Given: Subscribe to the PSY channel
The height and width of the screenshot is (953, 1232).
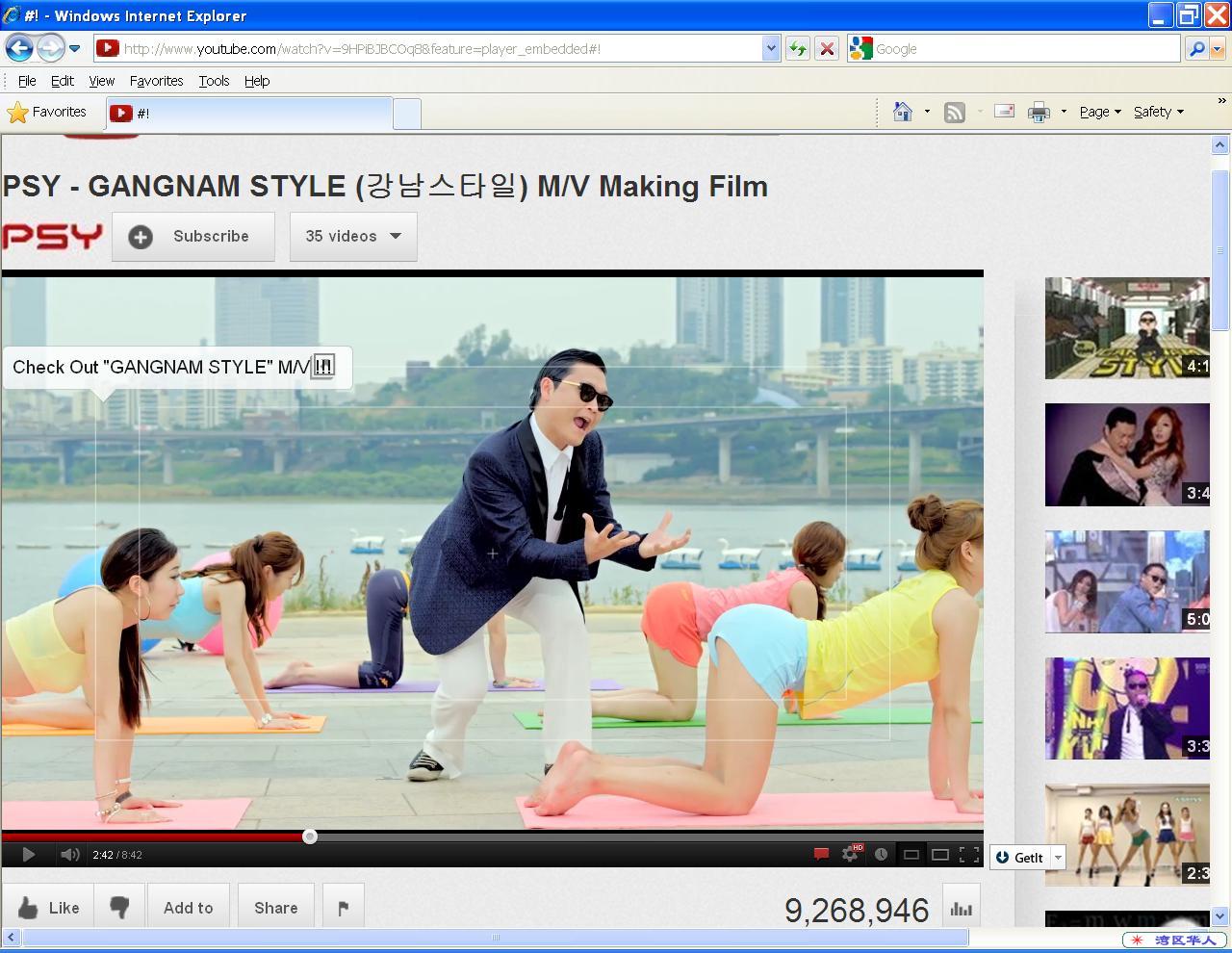Looking at the screenshot, I should [x=193, y=237].
